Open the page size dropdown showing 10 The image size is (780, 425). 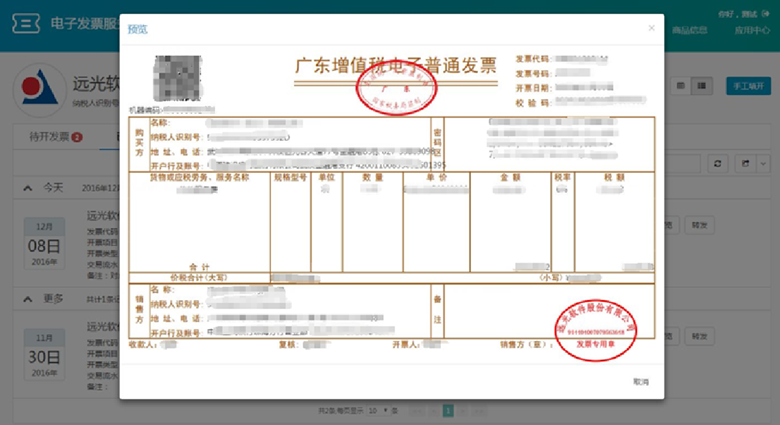pos(375,411)
